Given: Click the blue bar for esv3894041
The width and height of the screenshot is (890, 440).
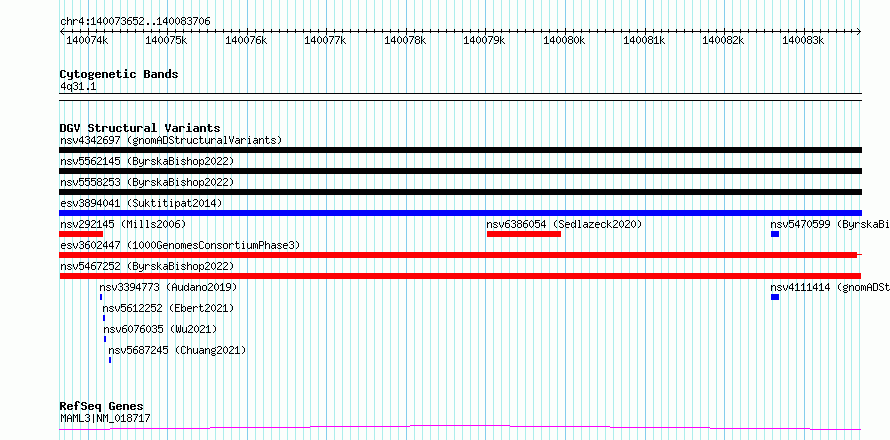Looking at the screenshot, I should coord(461,213).
